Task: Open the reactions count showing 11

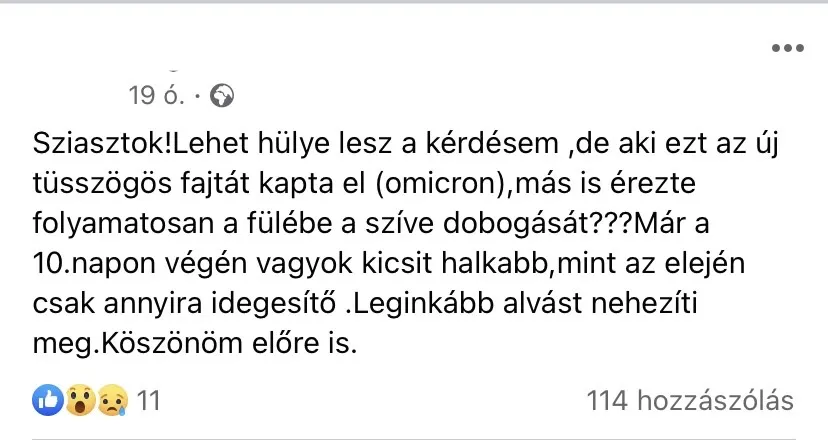Action: click(x=148, y=402)
